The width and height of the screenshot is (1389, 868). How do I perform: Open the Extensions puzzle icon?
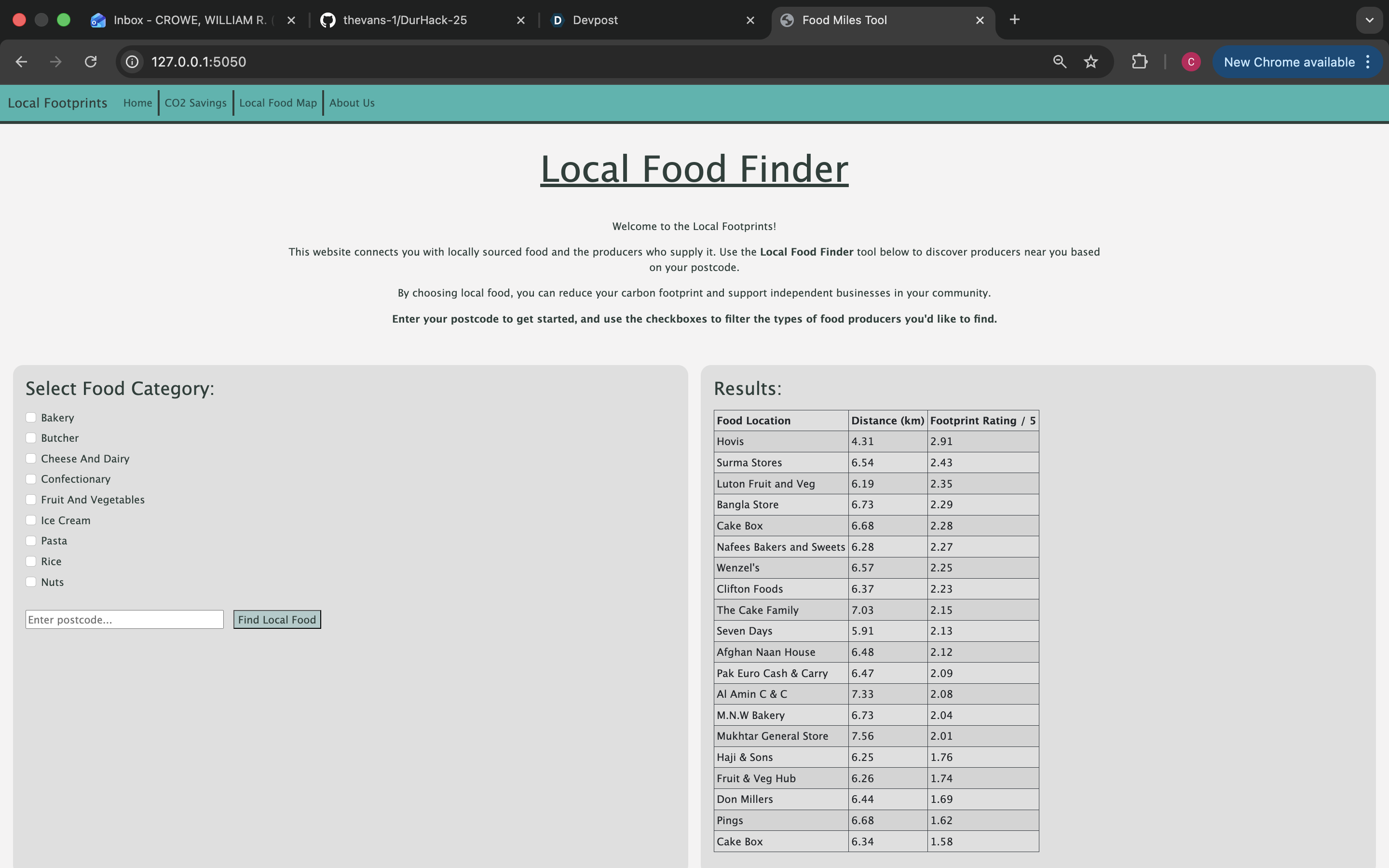click(x=1139, y=62)
